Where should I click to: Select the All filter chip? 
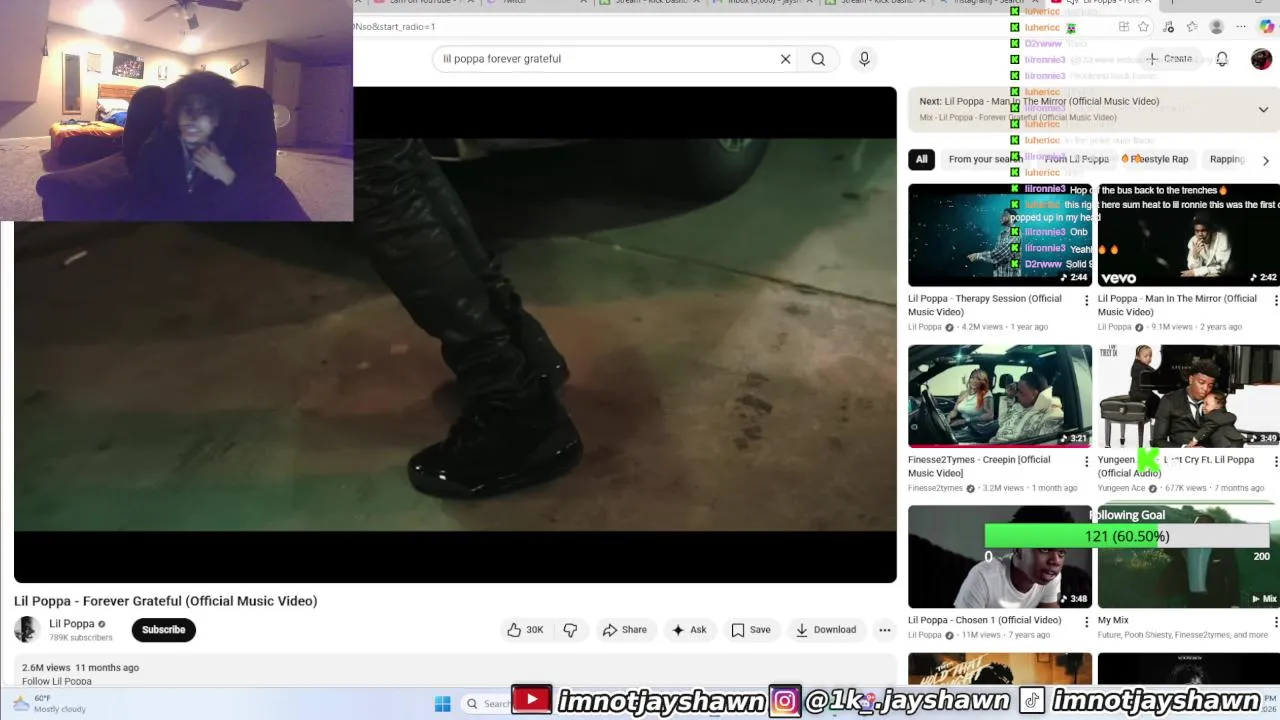(x=921, y=159)
